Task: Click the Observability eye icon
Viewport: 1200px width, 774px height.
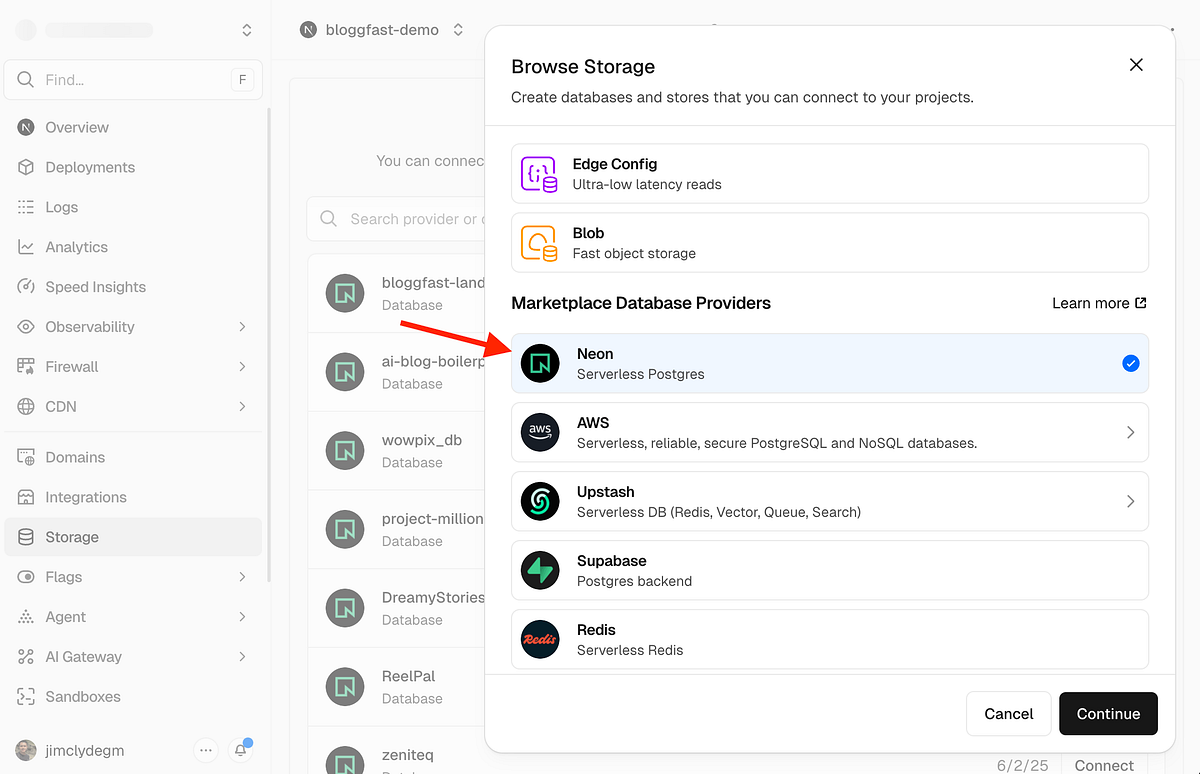Action: 26,327
